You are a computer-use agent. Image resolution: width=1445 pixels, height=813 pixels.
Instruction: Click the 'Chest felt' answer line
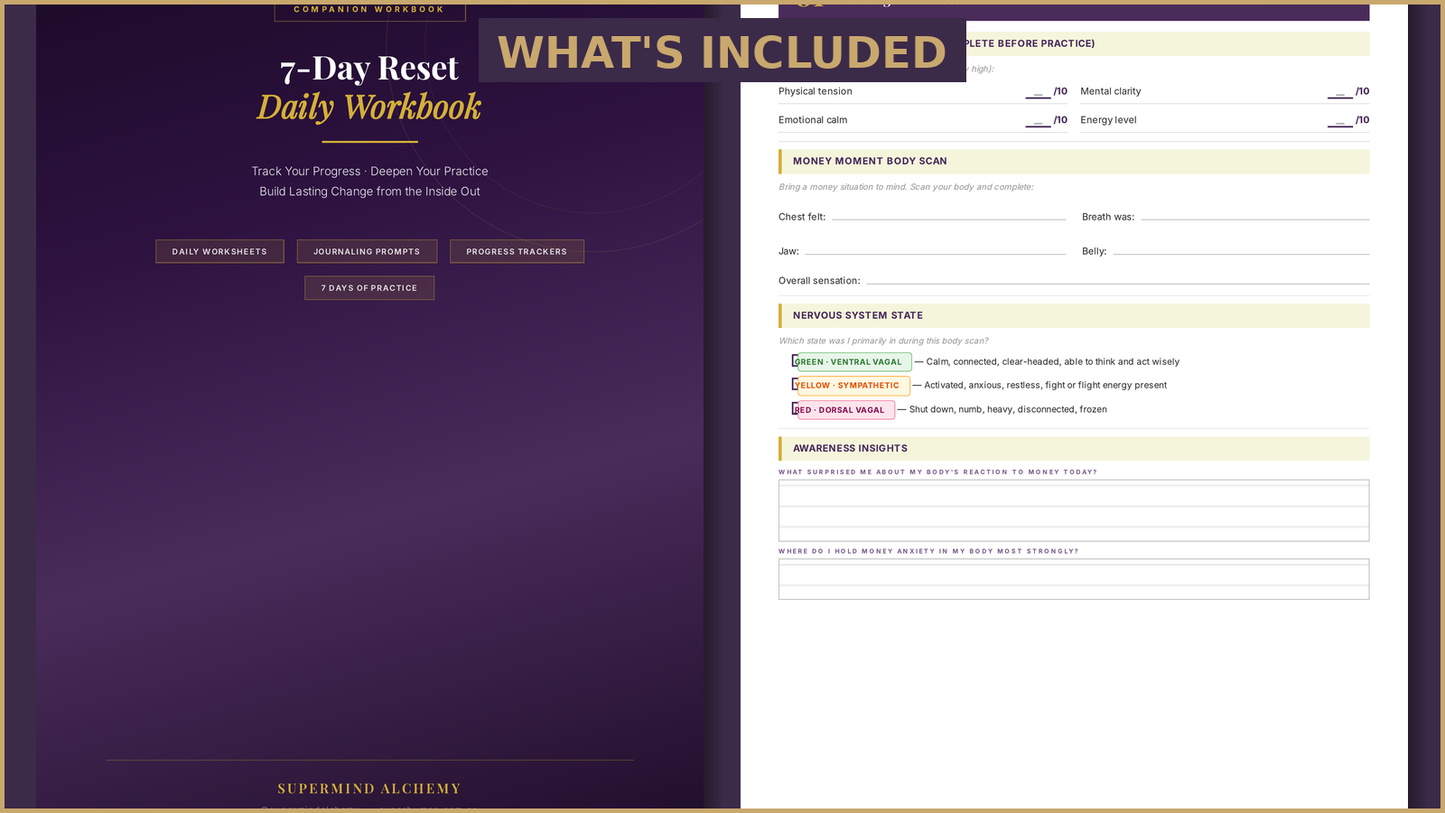point(949,217)
